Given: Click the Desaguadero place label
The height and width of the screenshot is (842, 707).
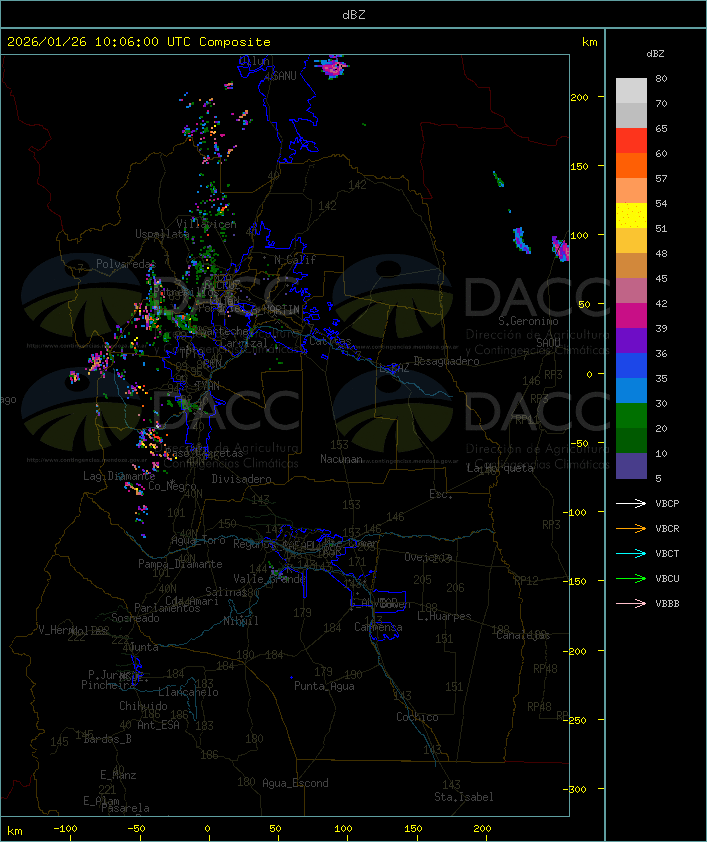Looking at the screenshot, I should 446,361.
